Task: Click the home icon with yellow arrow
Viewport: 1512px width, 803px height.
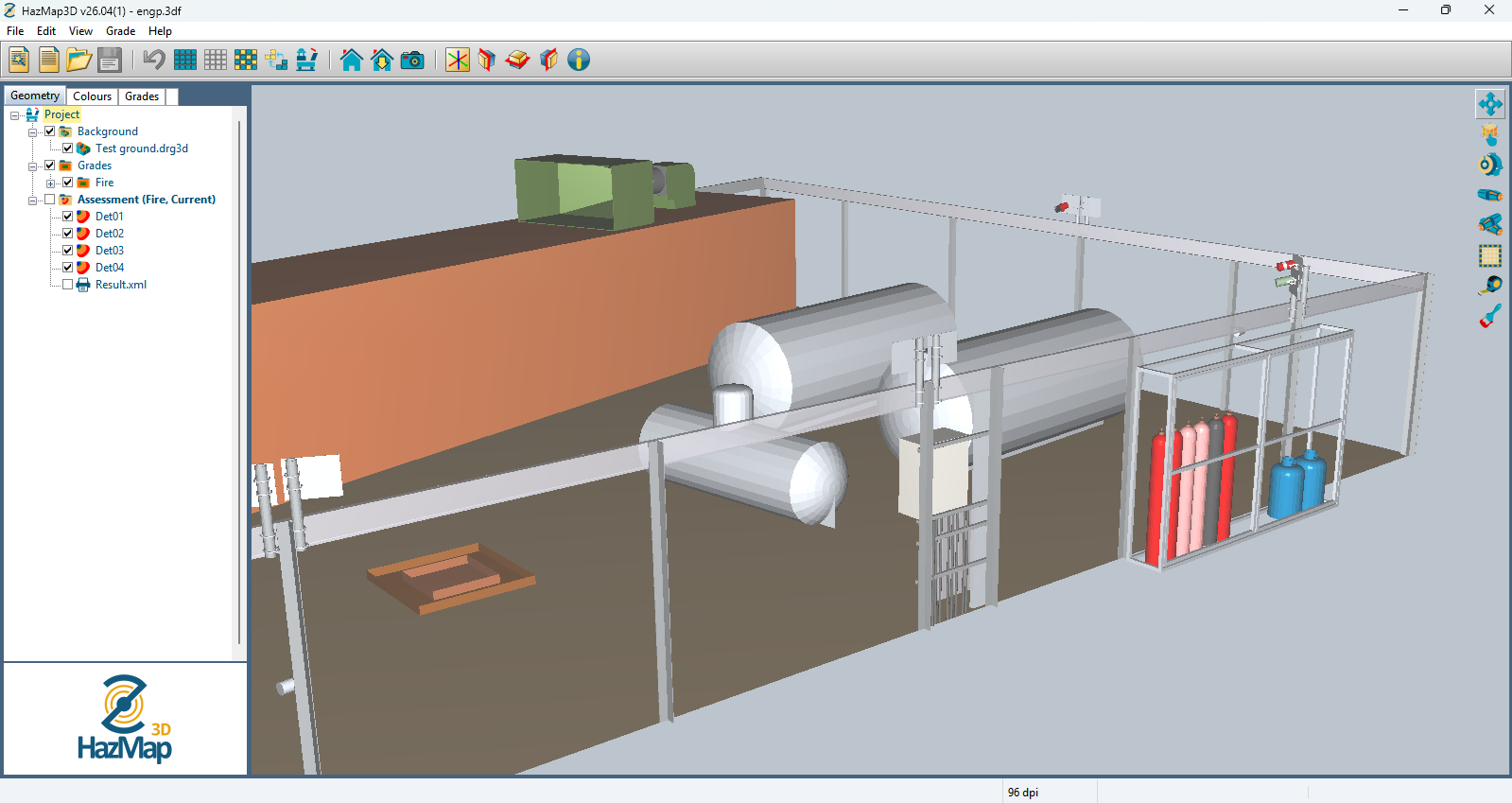Action: click(x=382, y=60)
